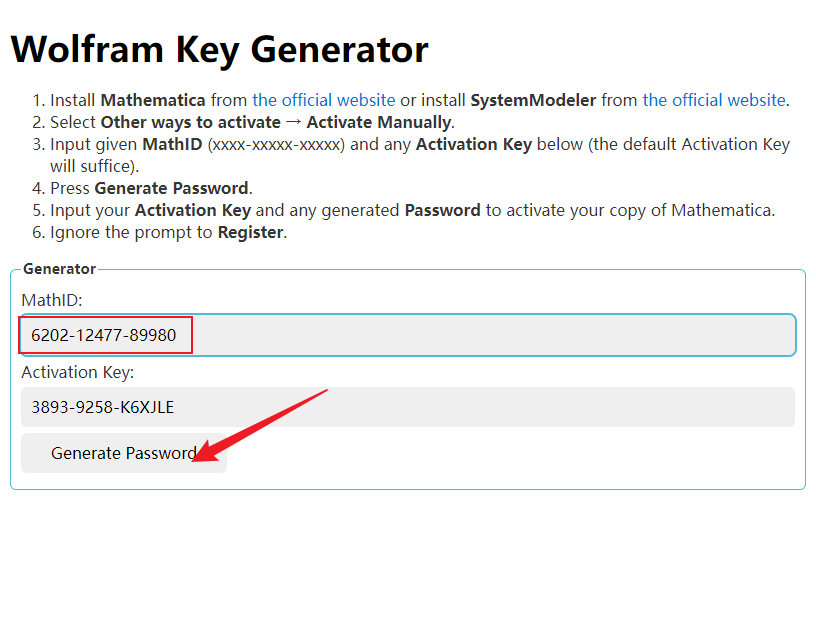
Task: Click bold Password word in step five
Action: (442, 210)
